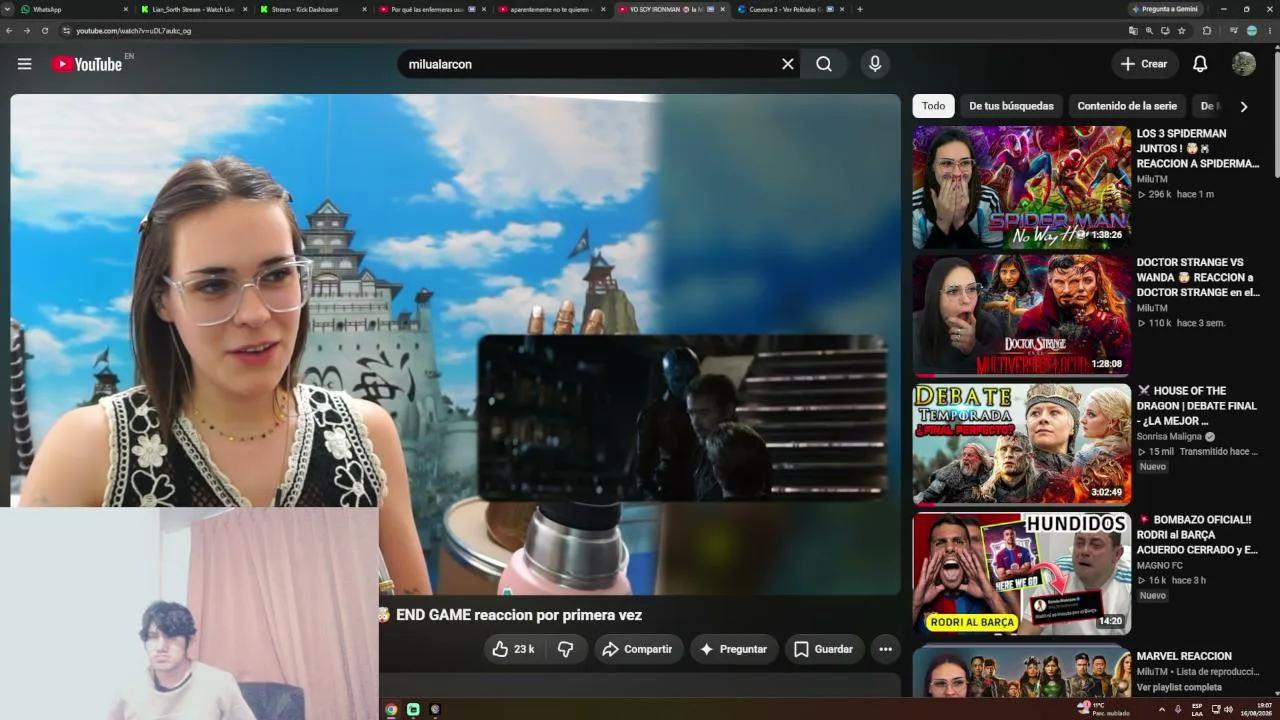Reload the YouTube page
This screenshot has width=1280, height=720.
[45, 31]
